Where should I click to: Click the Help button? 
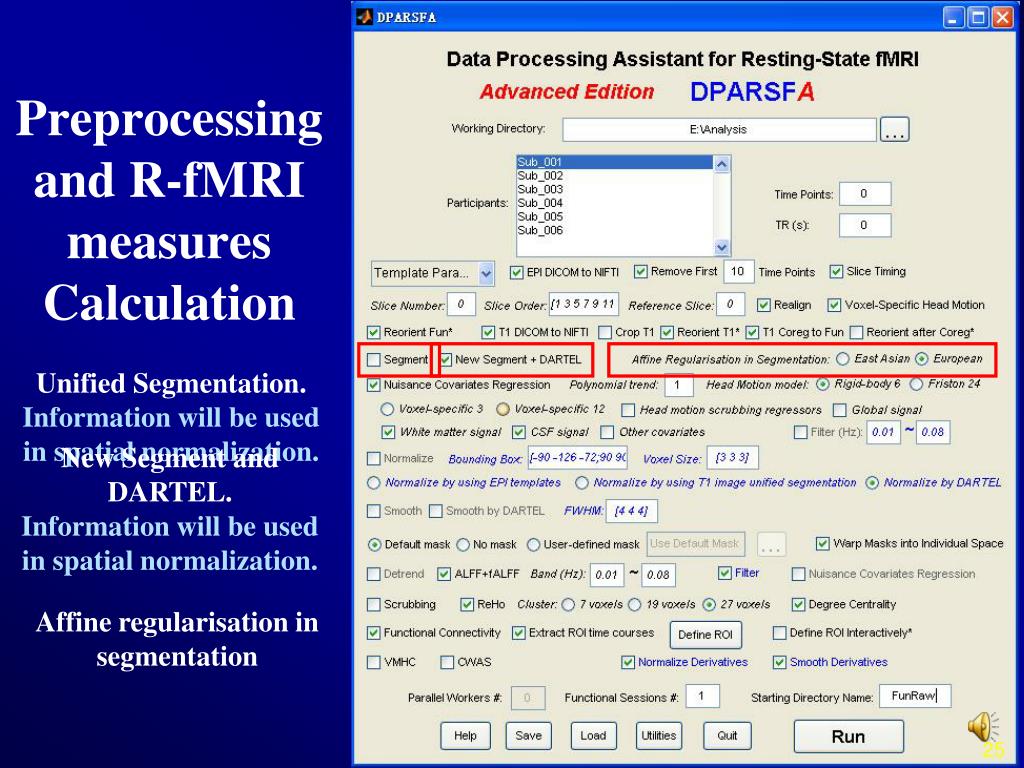465,736
